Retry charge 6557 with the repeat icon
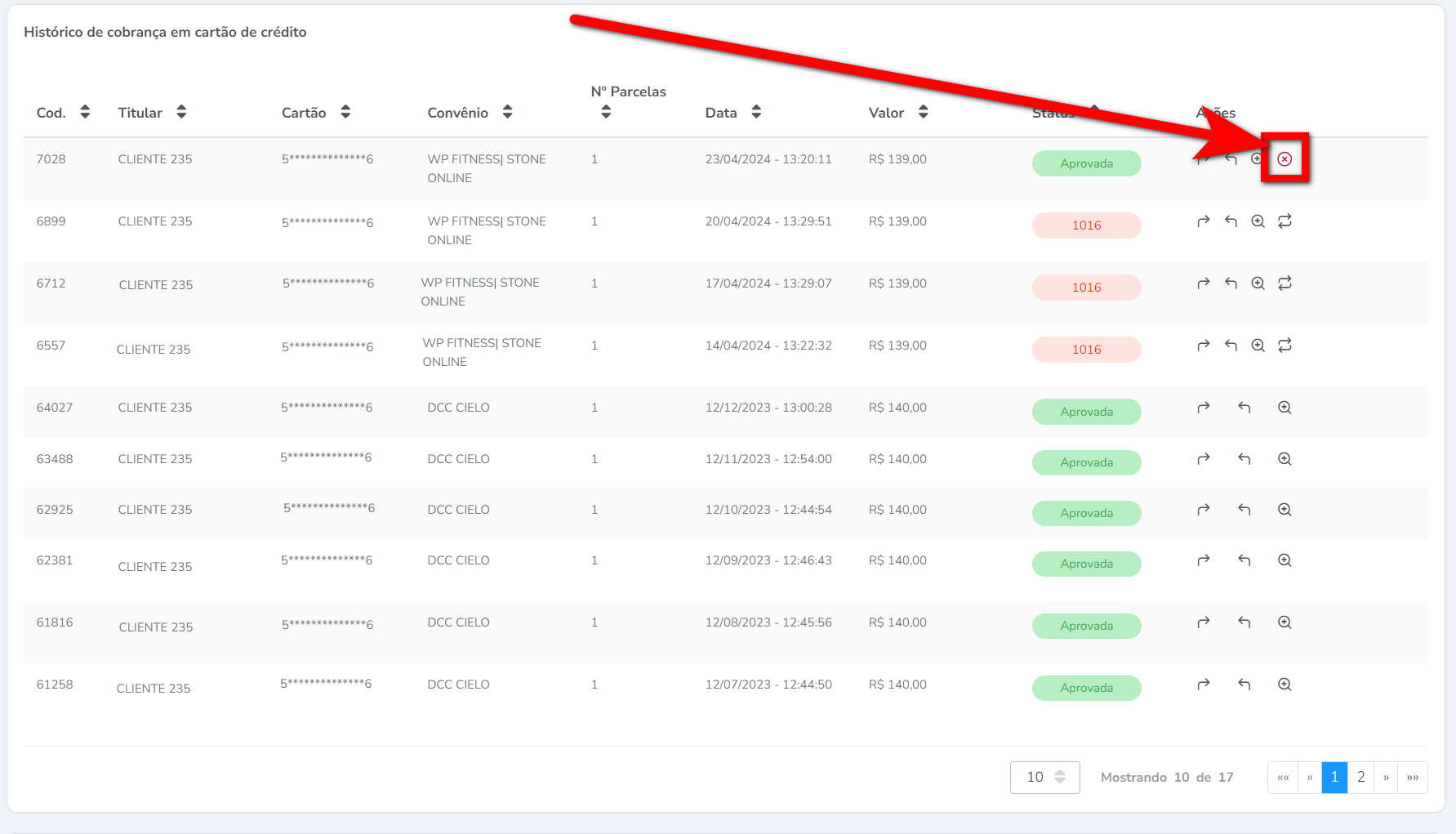1456x834 pixels. point(1285,346)
